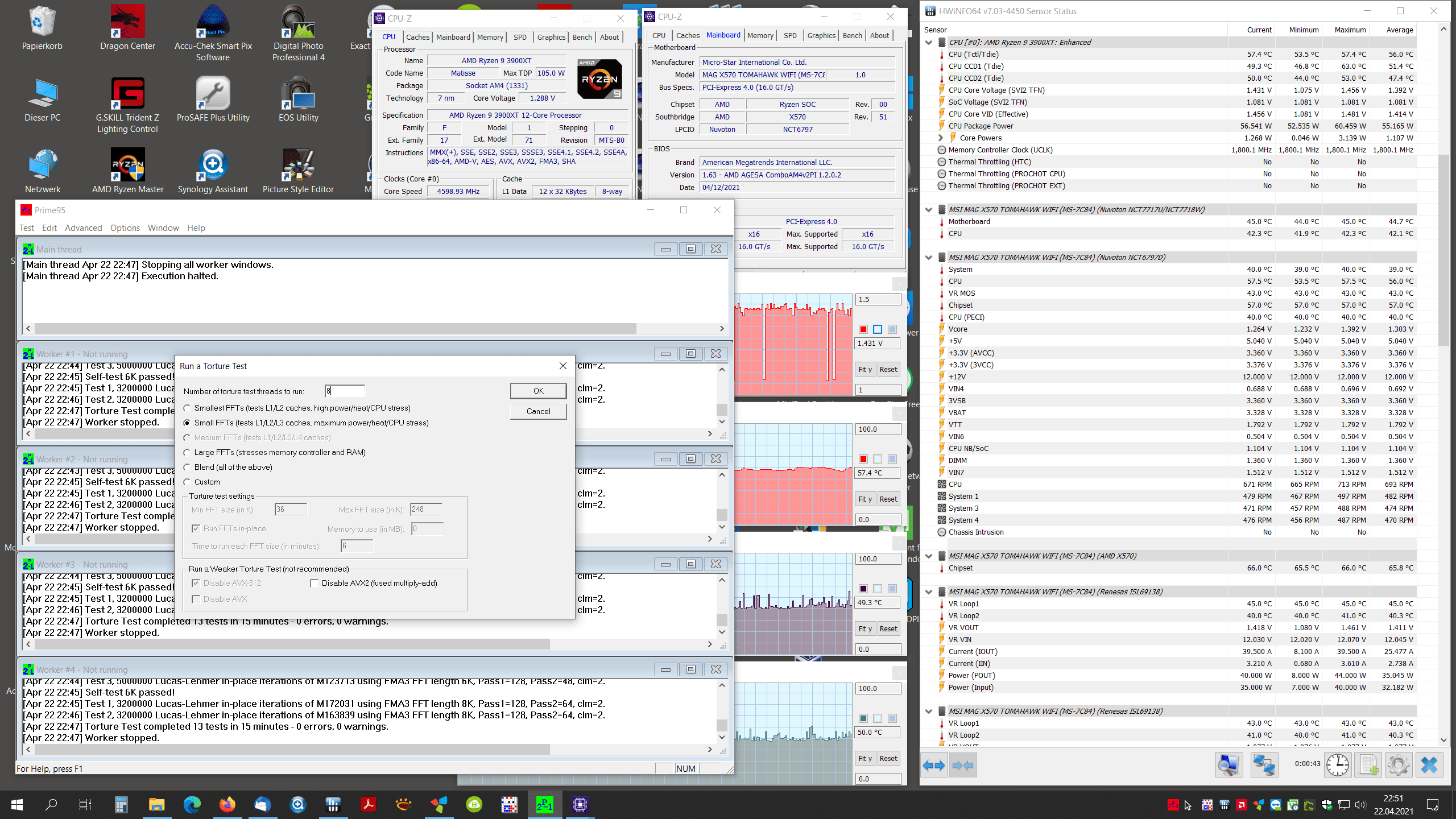Open Prime95 Advanced menu

coord(84,227)
